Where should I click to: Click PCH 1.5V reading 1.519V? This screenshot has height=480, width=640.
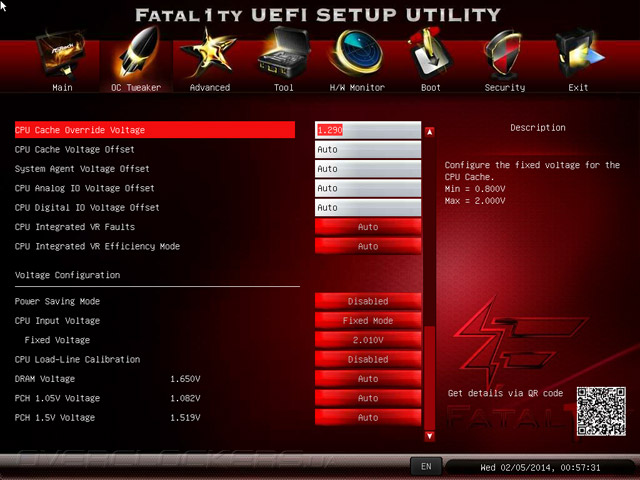(185, 418)
